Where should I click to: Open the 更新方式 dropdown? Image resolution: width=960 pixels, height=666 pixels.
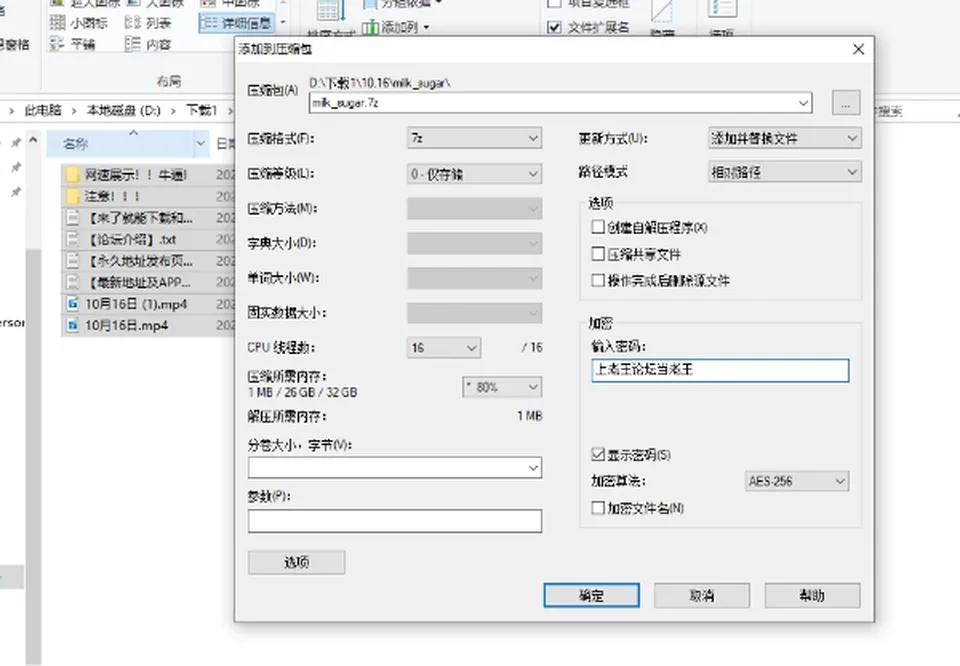coord(785,138)
